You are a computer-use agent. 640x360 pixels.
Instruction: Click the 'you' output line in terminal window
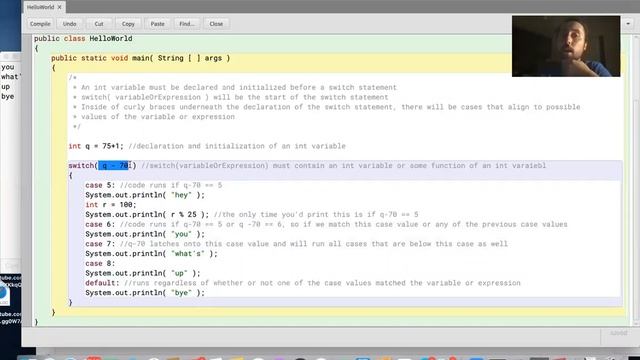(7, 67)
